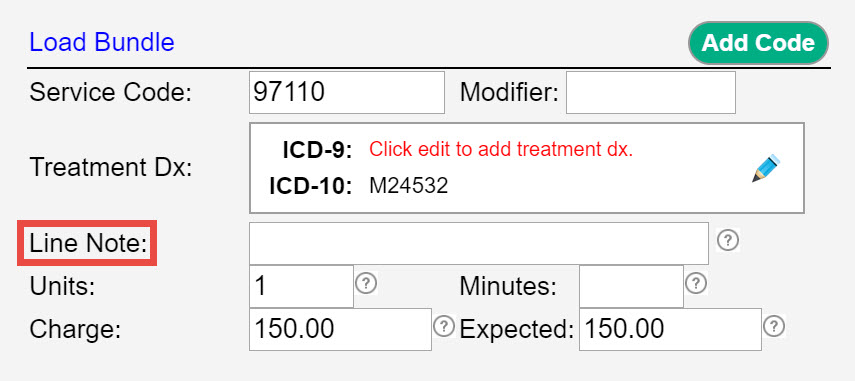Click the Units input containing 1

[x=302, y=286]
